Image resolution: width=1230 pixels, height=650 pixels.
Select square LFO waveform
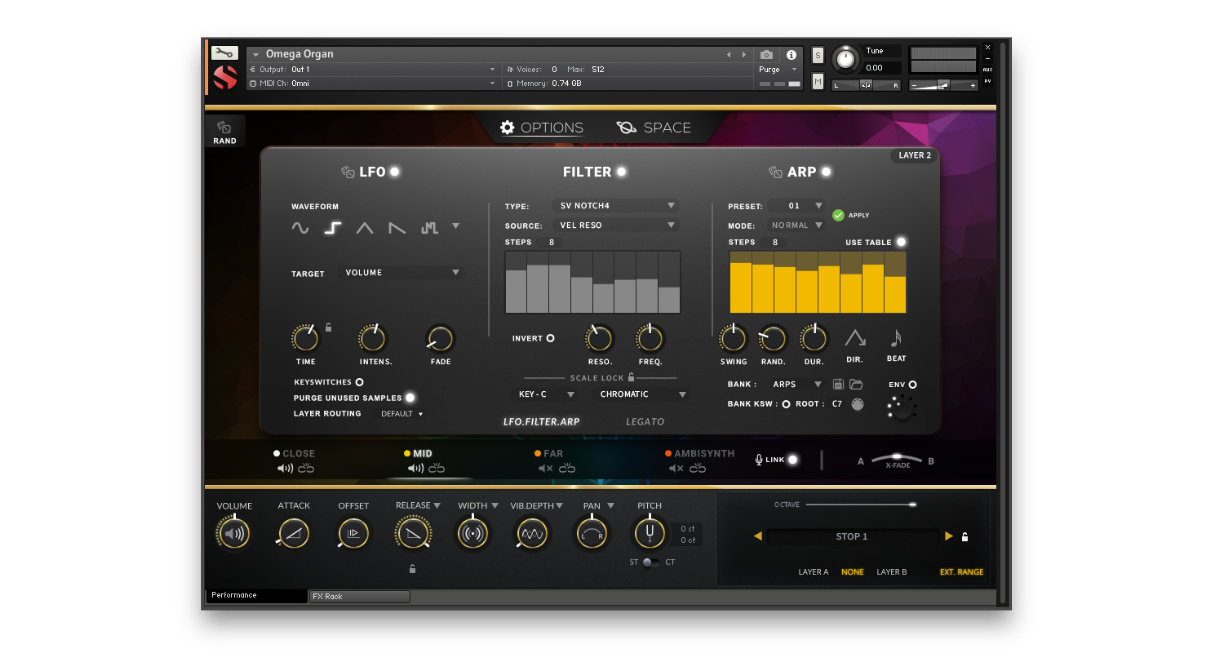click(x=333, y=228)
